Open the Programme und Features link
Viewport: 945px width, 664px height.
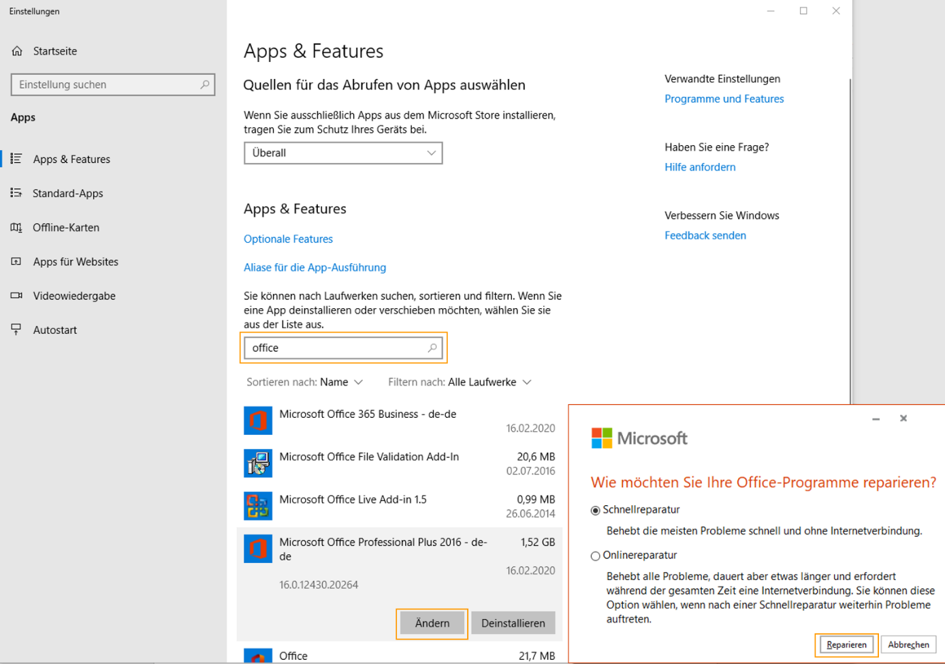tap(724, 99)
